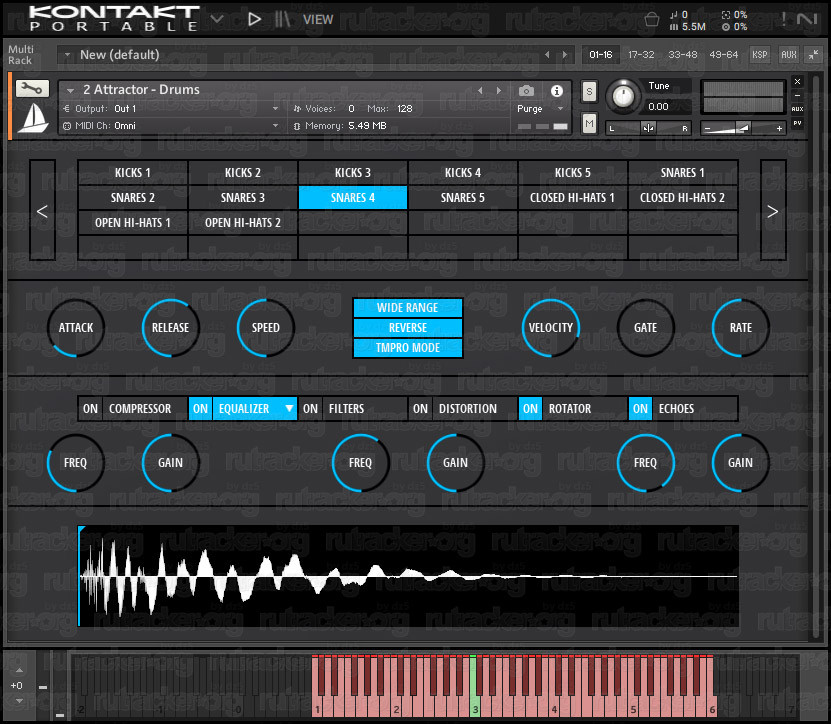Toggle the TMPRO MODE switch

click(408, 348)
